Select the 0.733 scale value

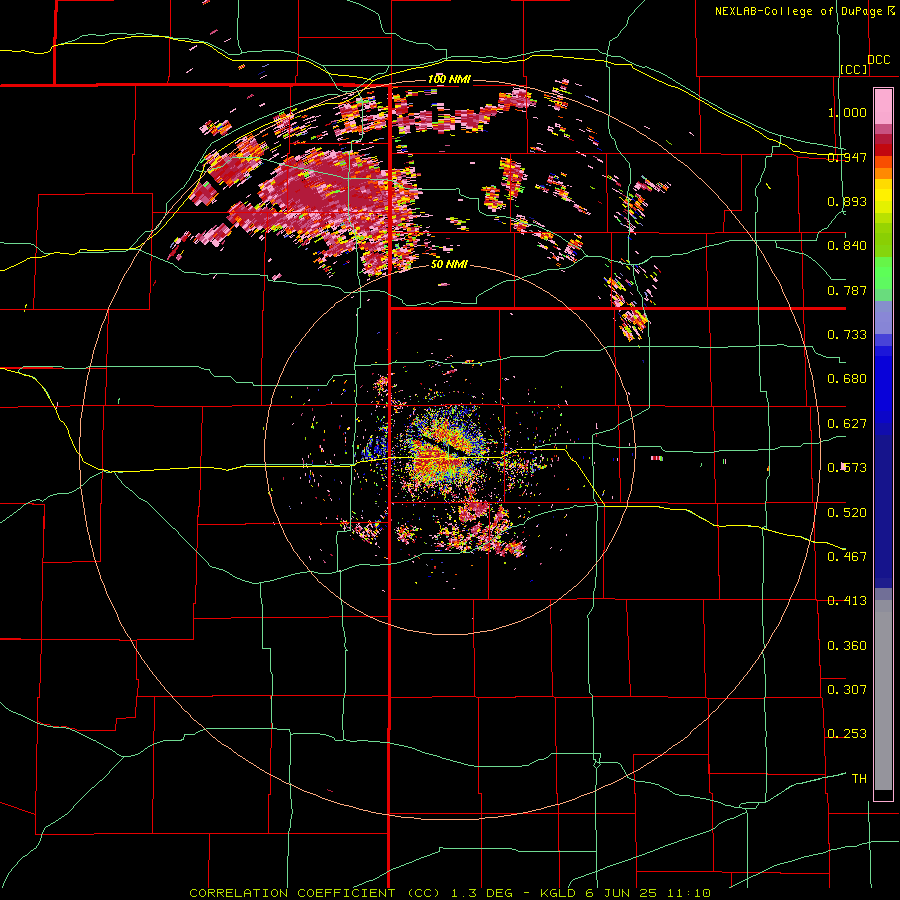coord(847,335)
